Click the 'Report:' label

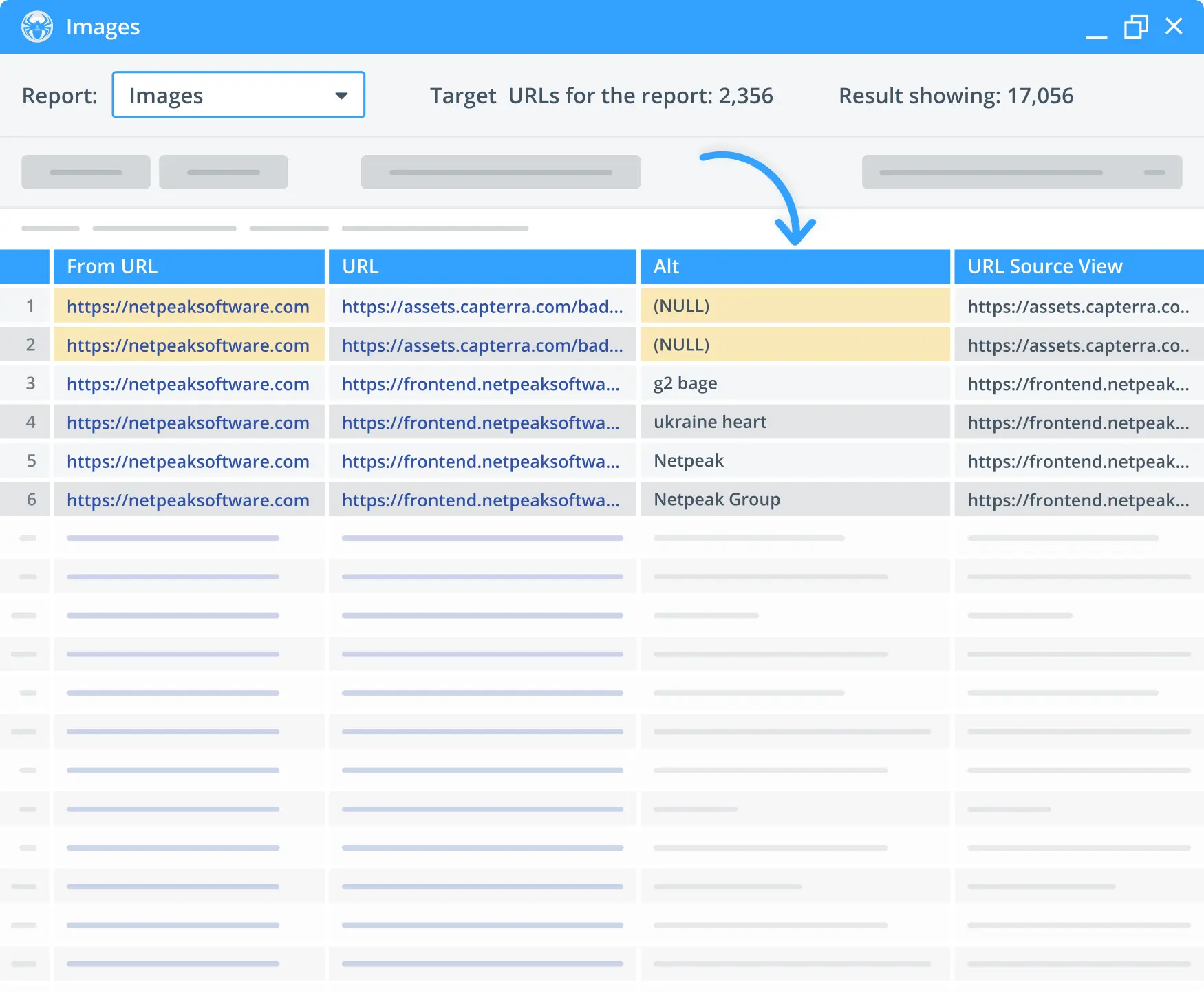click(60, 96)
